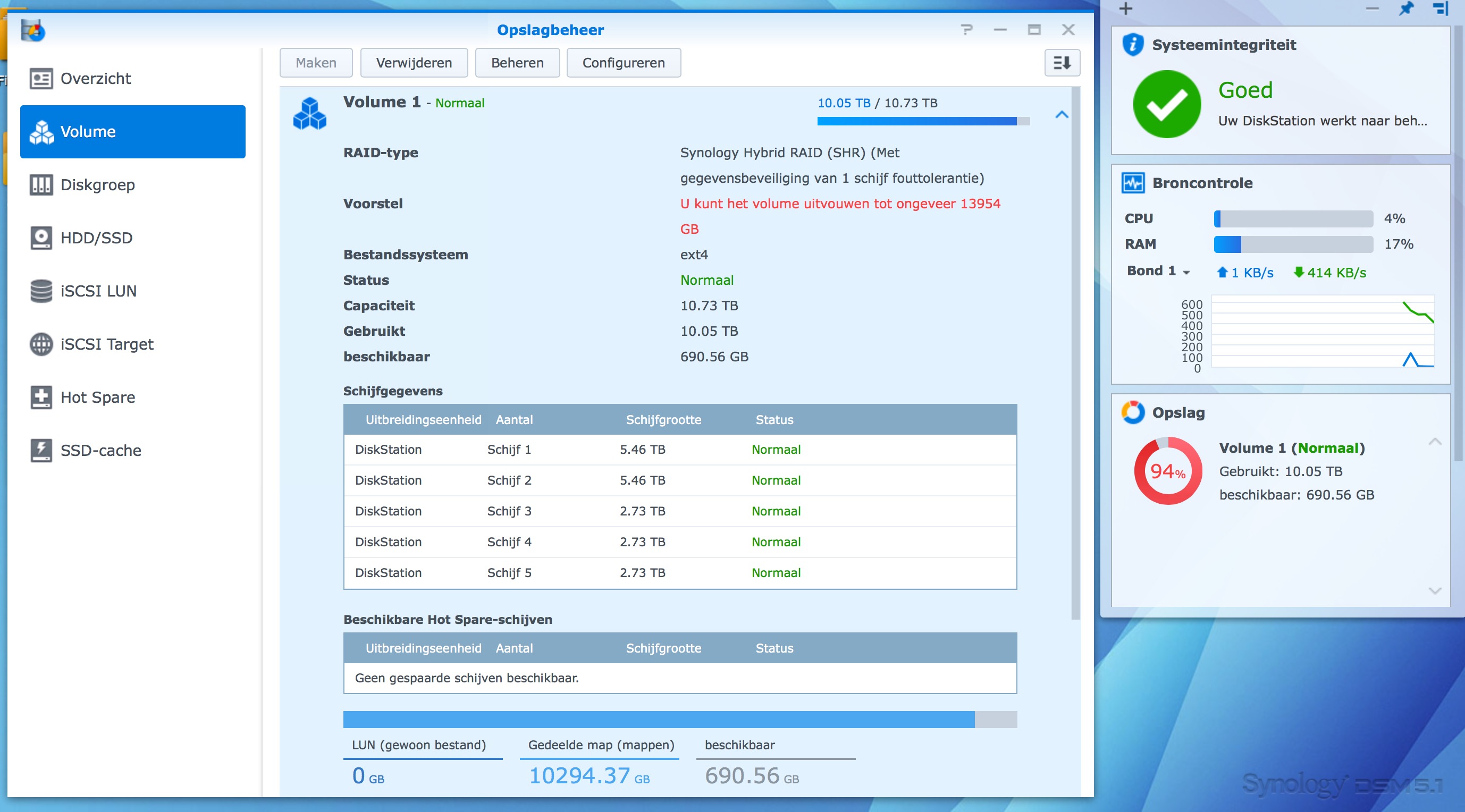Click Volume 1 usage progress bar
This screenshot has width=1465, height=812.
tap(923, 121)
